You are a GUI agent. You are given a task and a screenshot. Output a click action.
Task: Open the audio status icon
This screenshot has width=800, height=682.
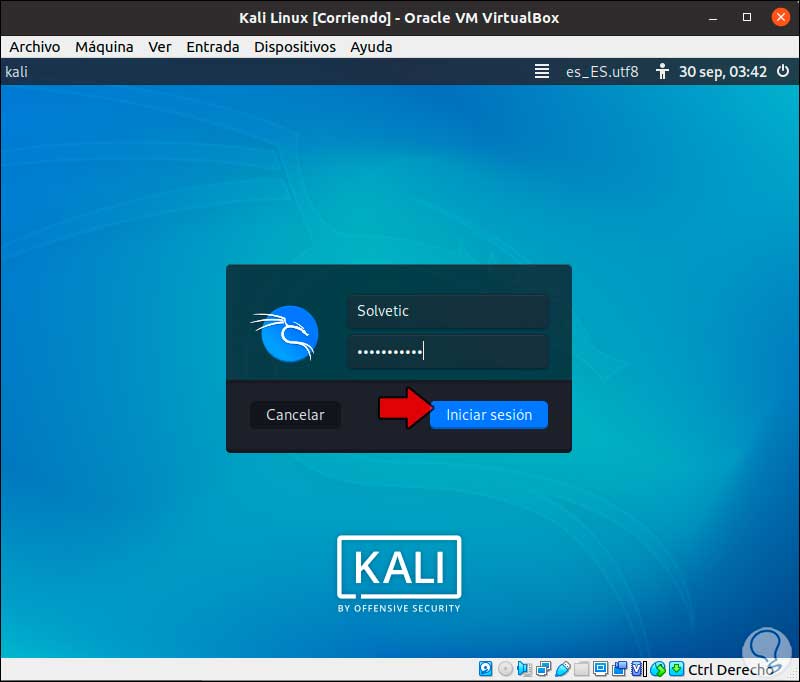524,668
